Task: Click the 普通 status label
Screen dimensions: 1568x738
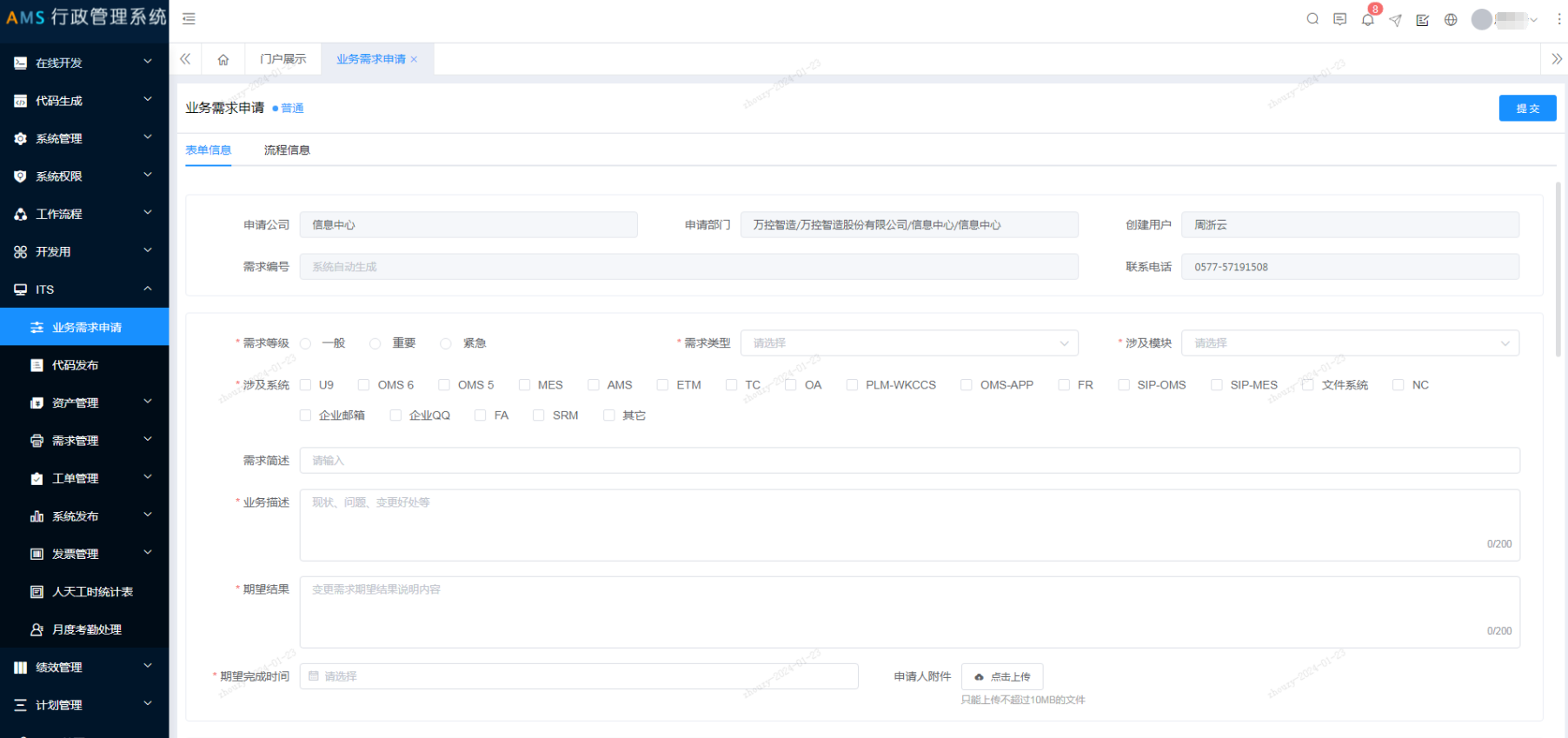Action: [292, 109]
